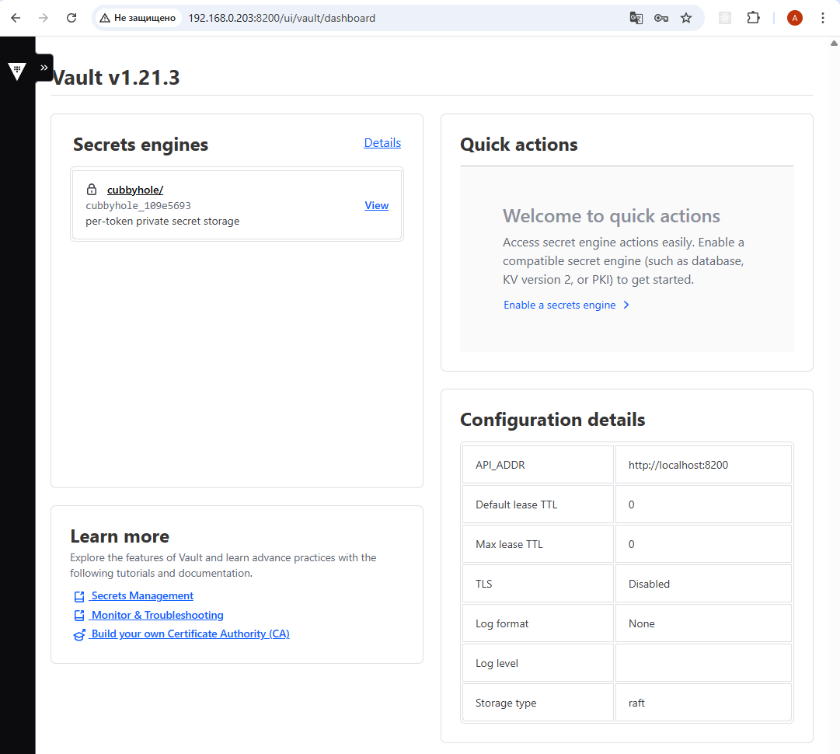Click the API_ADDR label cell
The image size is (840, 754).
(537, 465)
